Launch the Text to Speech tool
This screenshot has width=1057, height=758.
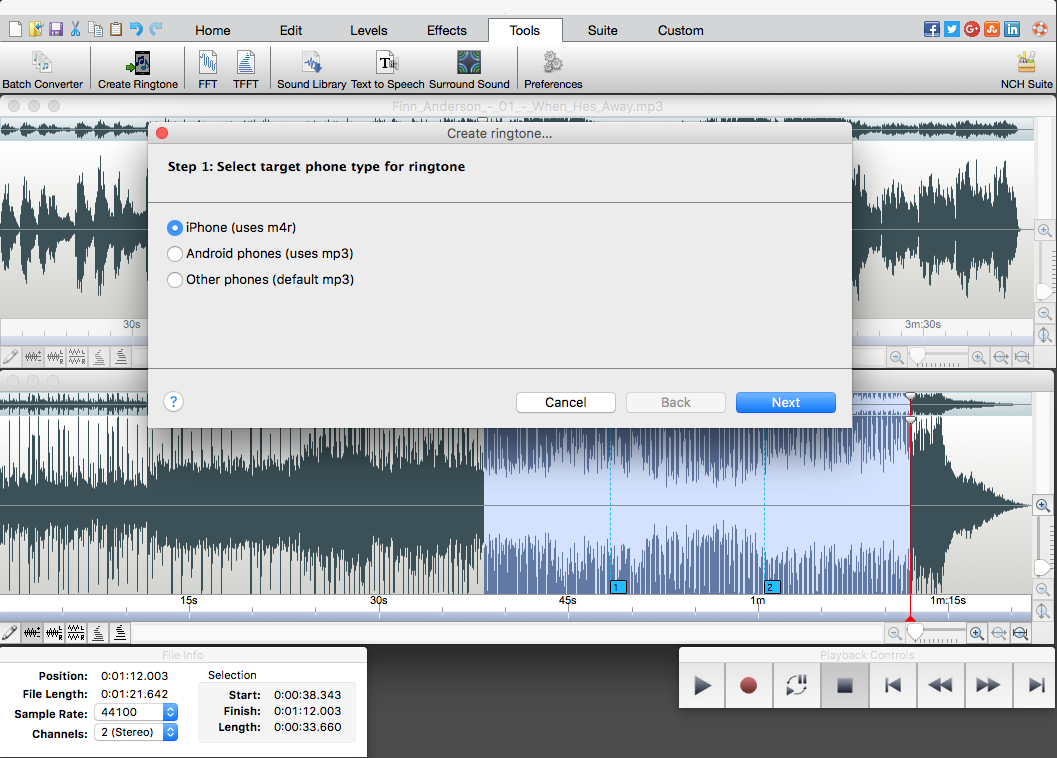(386, 68)
